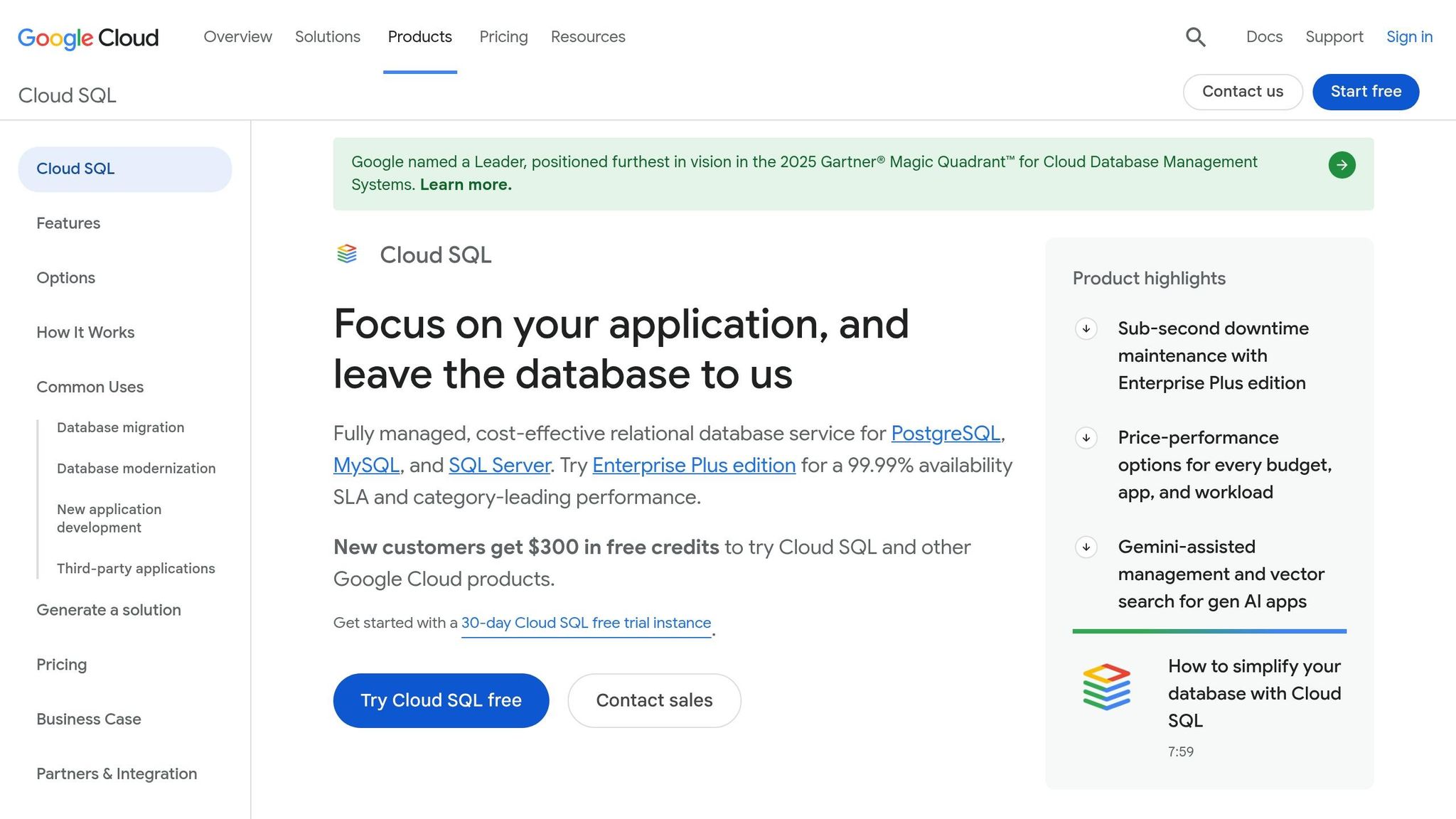Open 30-day Cloud SQL free trial instance link
This screenshot has height=819, width=1456.
point(586,623)
